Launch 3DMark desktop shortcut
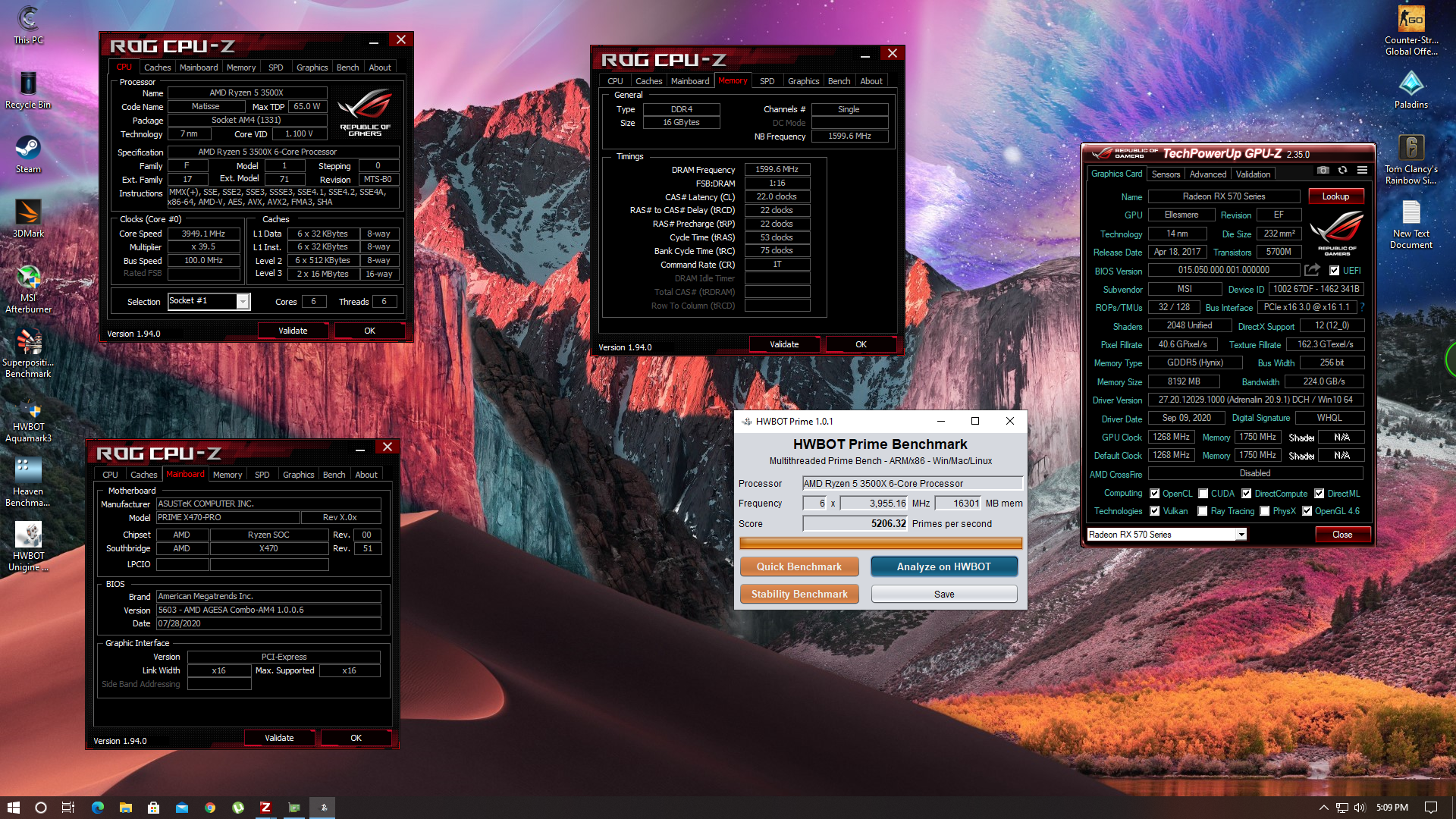Viewport: 1456px width, 819px height. [x=28, y=218]
